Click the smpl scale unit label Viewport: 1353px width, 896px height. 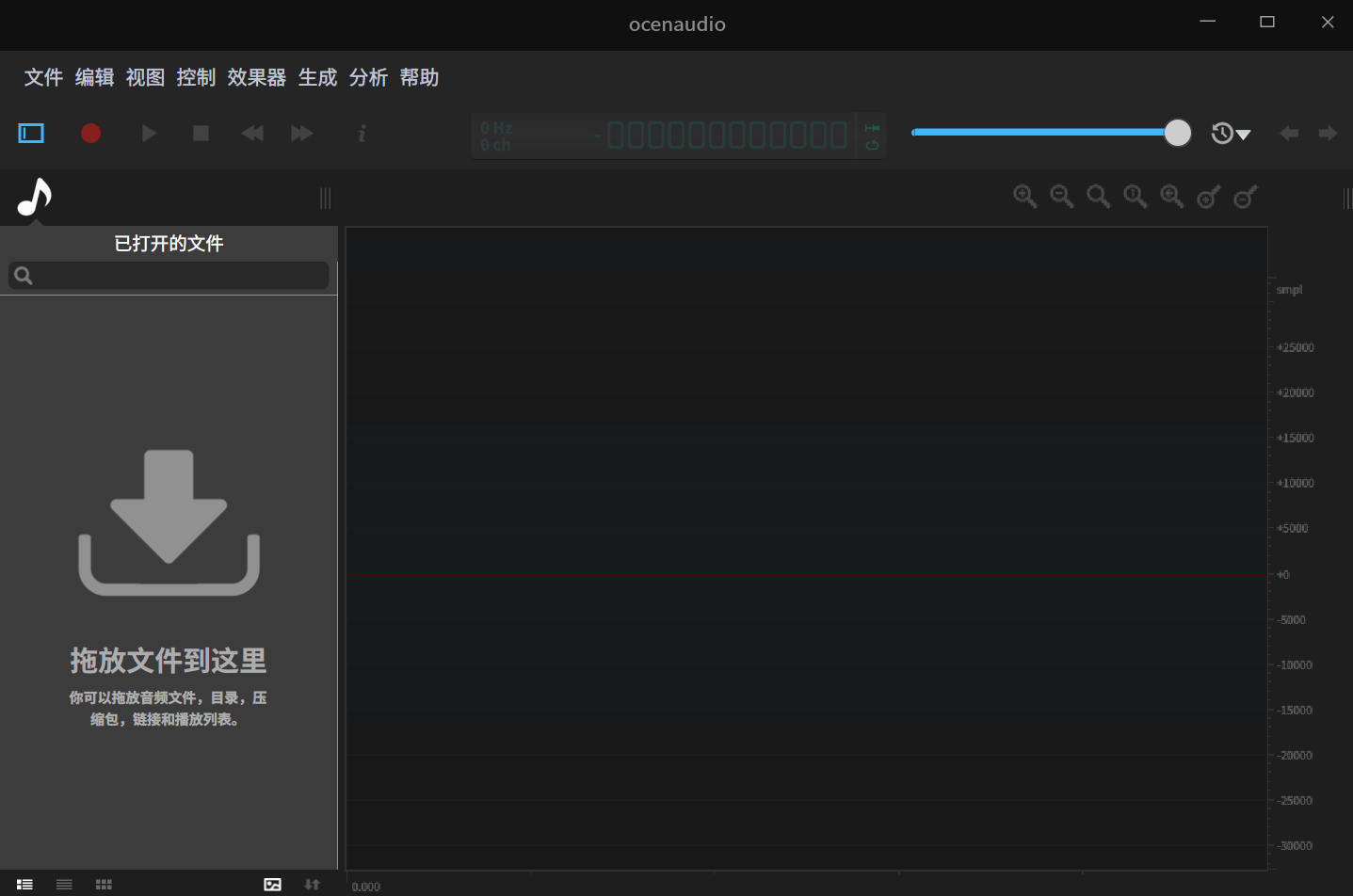(1289, 290)
